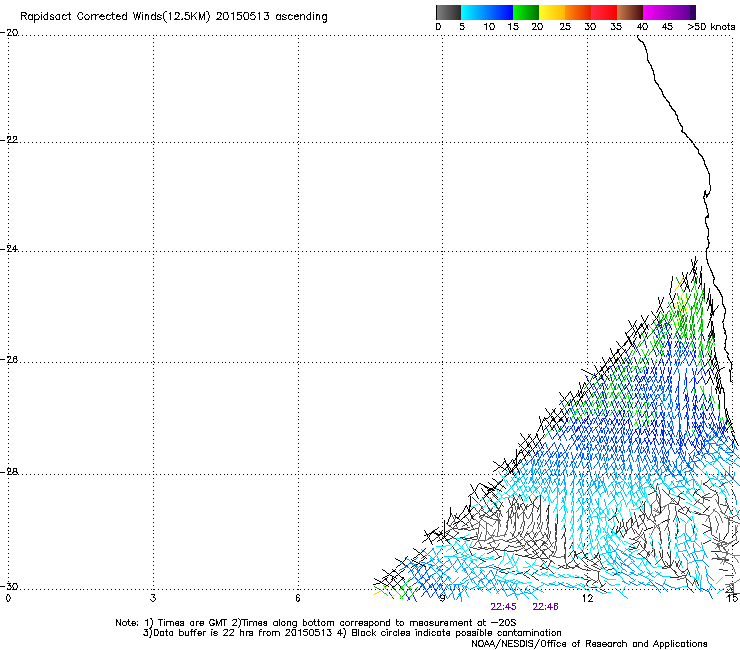The height and width of the screenshot is (650, 740).
Task: Click the latitude label '-24'
Action: tap(9, 249)
